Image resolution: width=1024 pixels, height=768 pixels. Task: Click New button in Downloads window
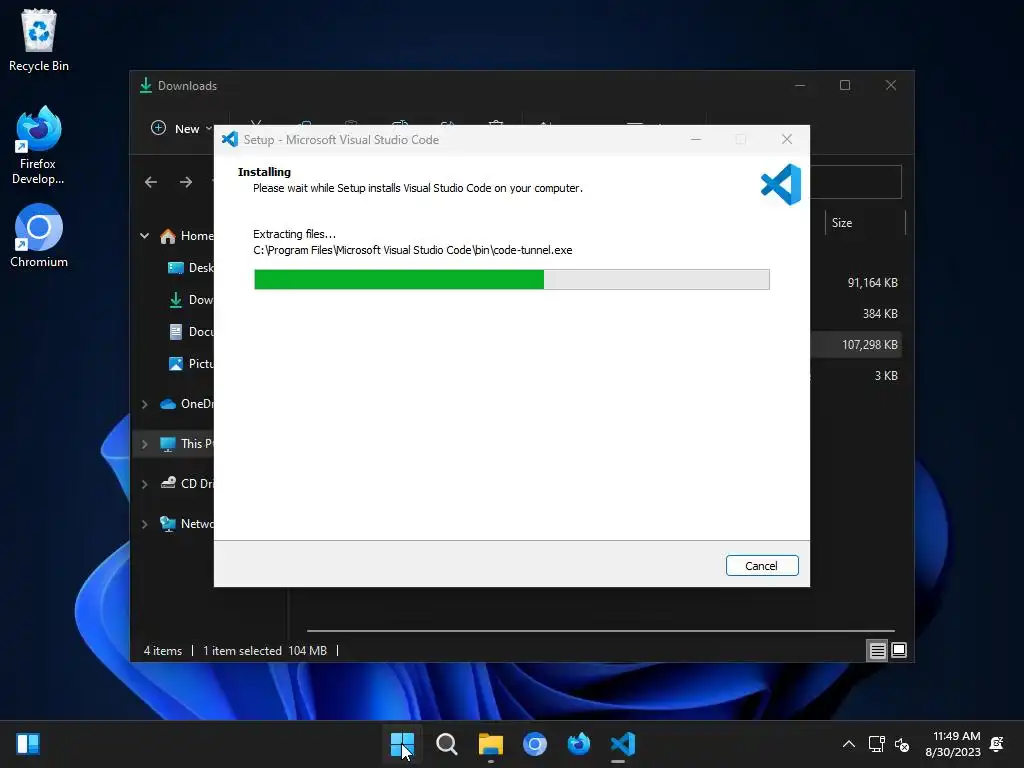click(181, 129)
